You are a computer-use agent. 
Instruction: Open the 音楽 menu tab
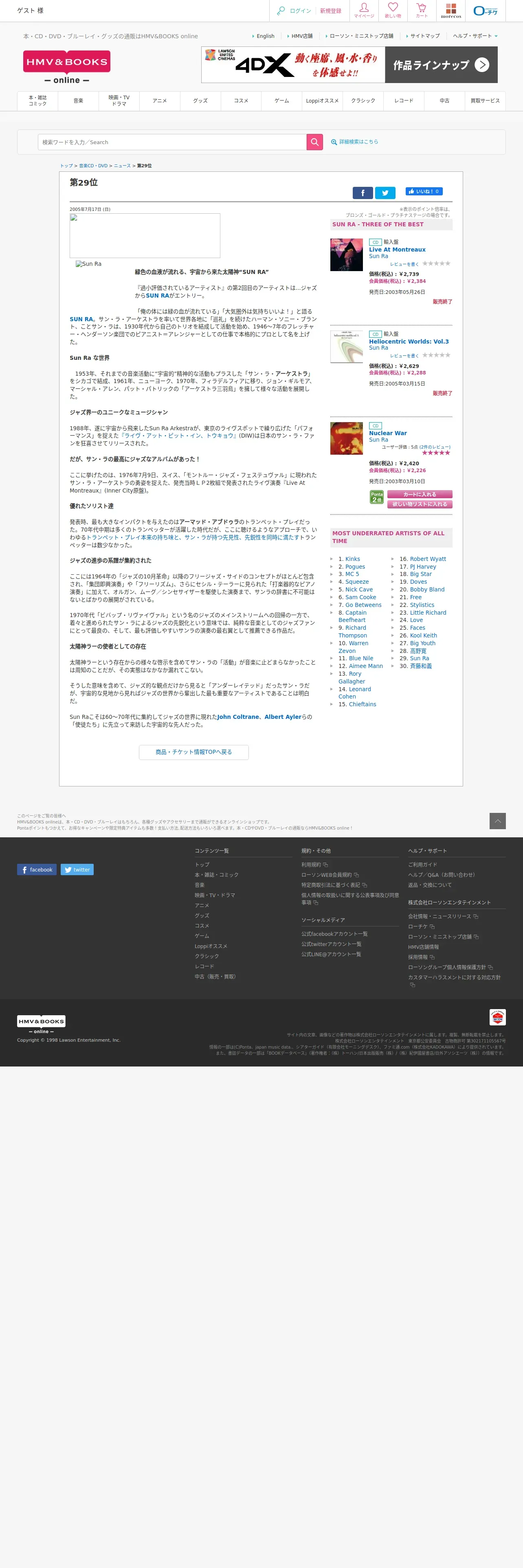tap(79, 101)
